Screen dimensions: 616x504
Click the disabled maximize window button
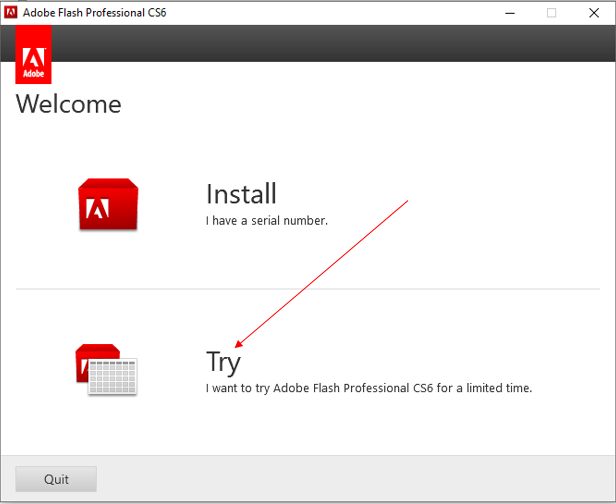click(552, 13)
